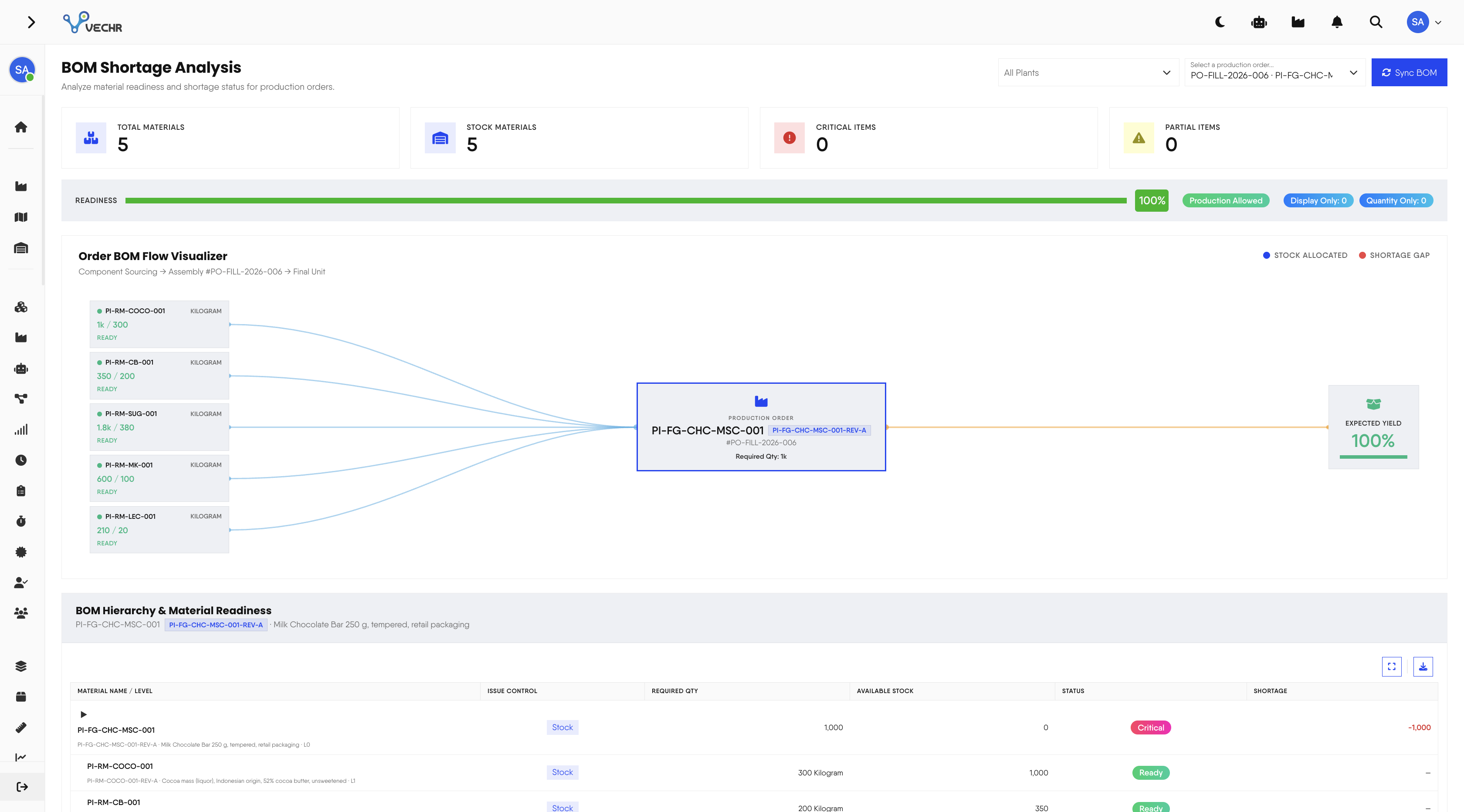
Task: Click the logout icon in sidebar
Action: click(x=22, y=787)
